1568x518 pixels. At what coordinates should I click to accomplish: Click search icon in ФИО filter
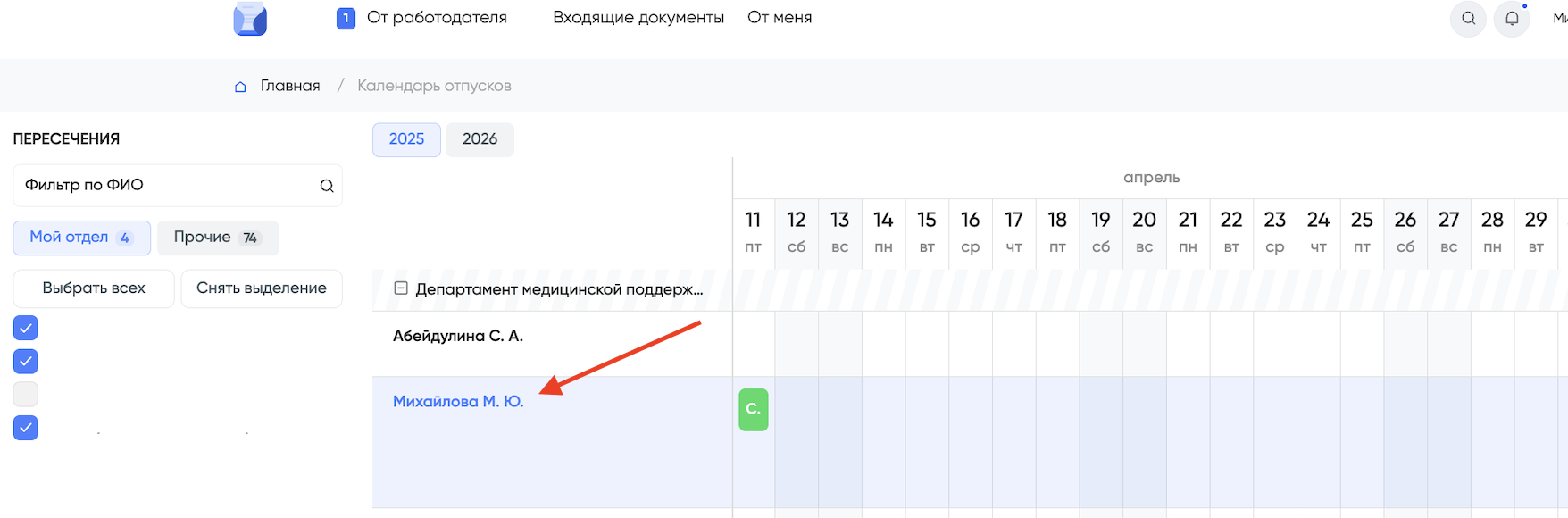coord(327,186)
